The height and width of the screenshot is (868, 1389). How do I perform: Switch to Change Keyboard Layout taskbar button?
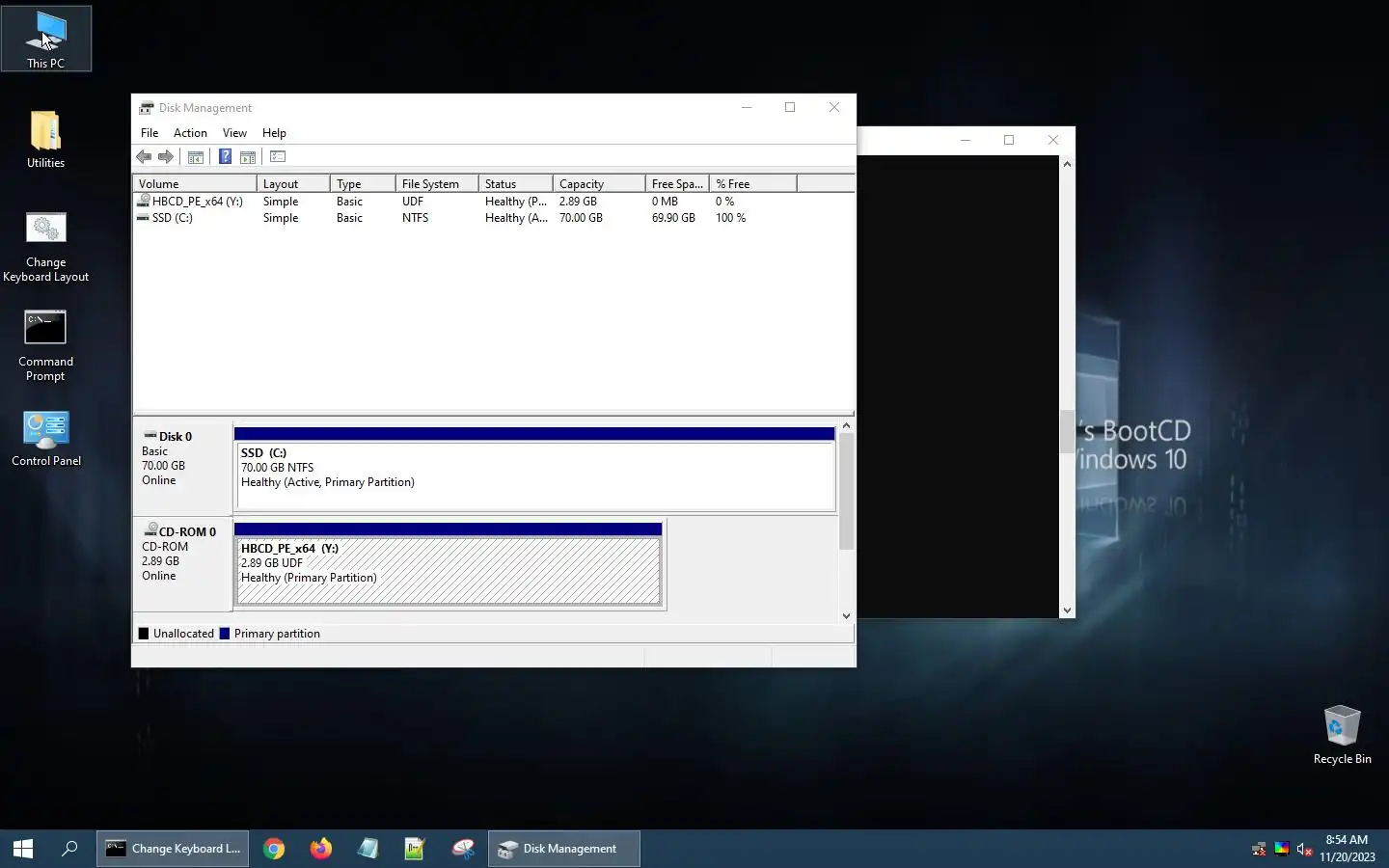(173, 849)
